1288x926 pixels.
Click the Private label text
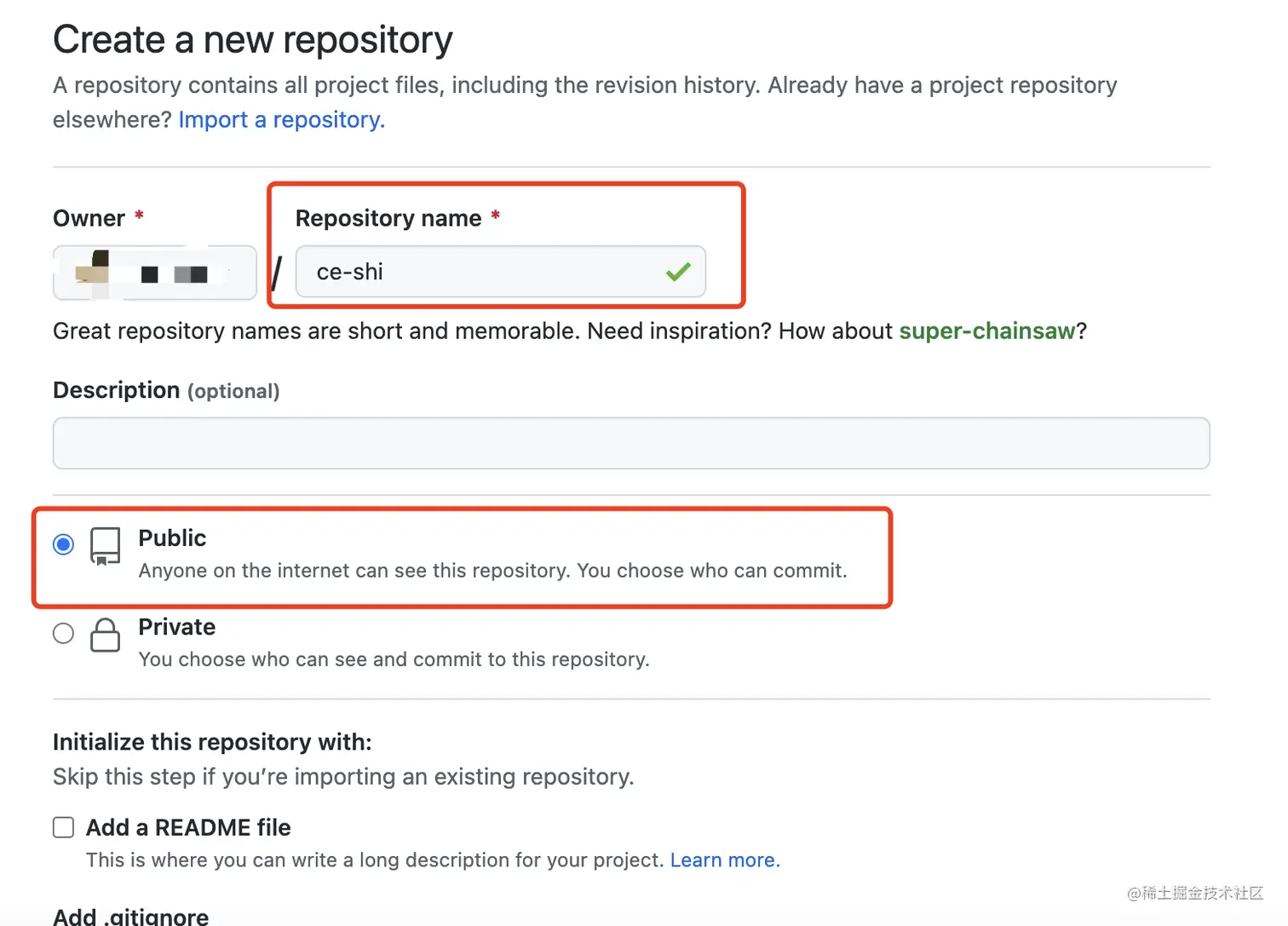176,627
